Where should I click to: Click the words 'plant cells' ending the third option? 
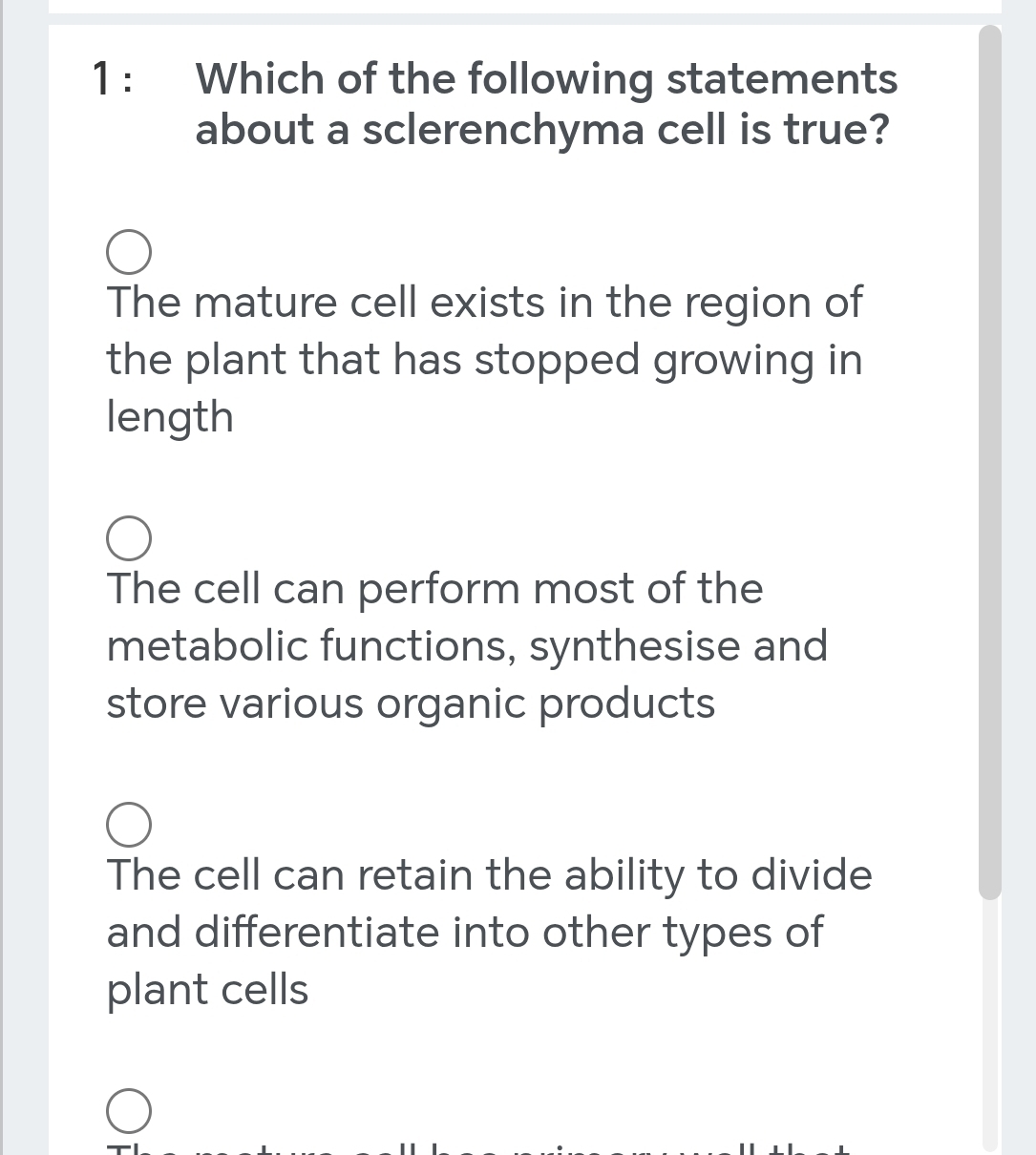[x=207, y=990]
